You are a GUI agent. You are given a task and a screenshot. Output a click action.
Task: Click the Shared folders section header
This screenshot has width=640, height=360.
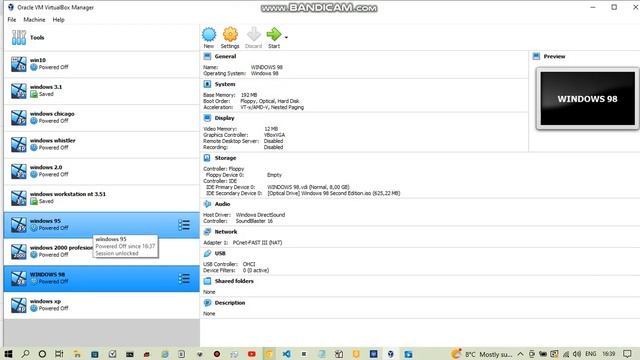pos(234,281)
